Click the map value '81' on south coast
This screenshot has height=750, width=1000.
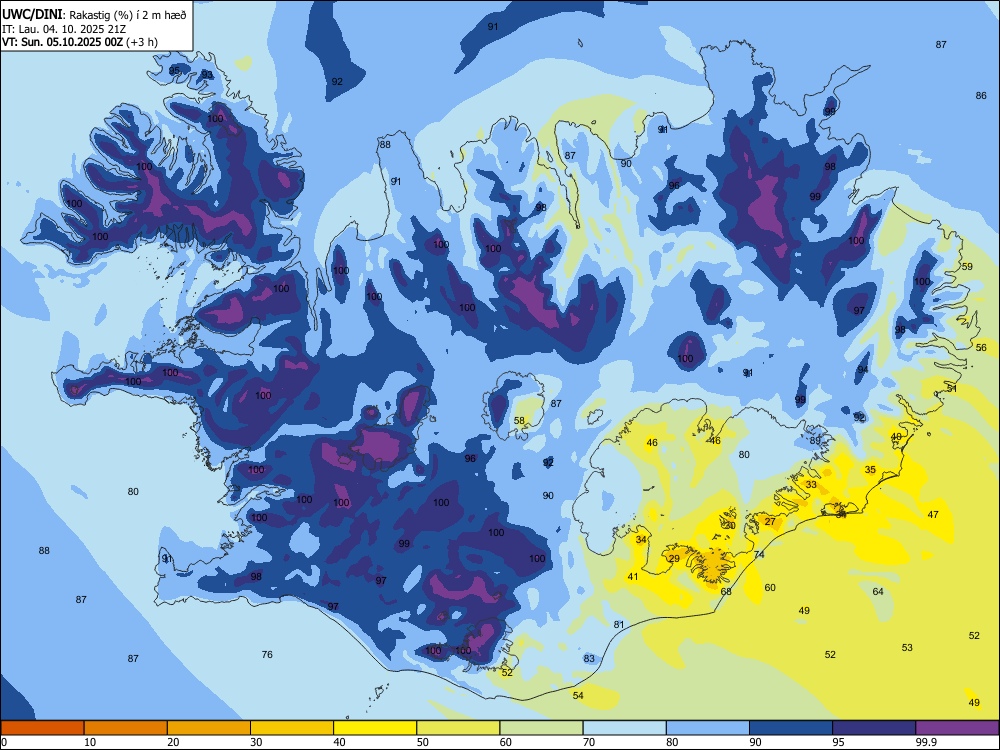(619, 625)
